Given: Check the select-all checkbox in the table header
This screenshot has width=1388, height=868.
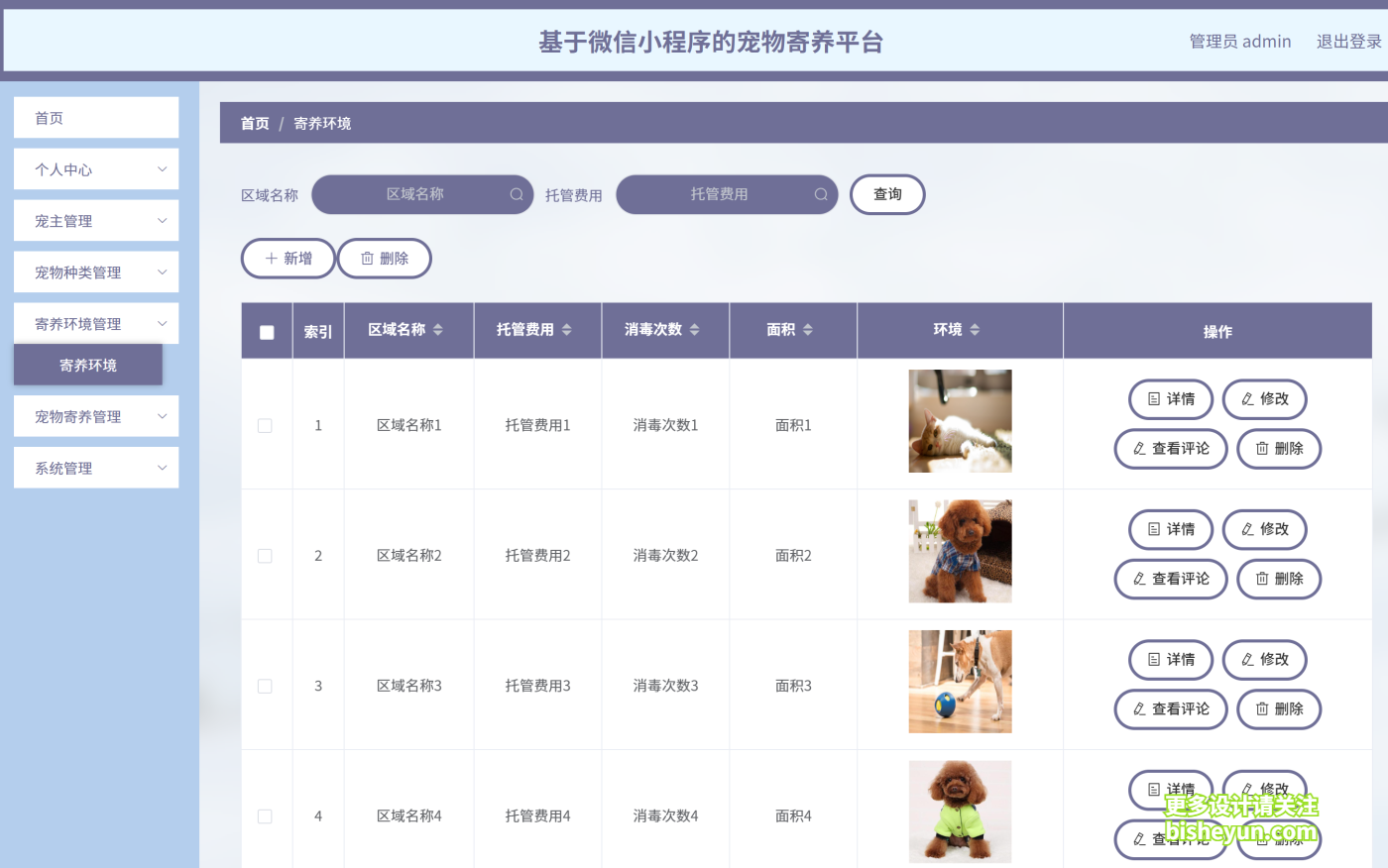Looking at the screenshot, I should click(266, 330).
